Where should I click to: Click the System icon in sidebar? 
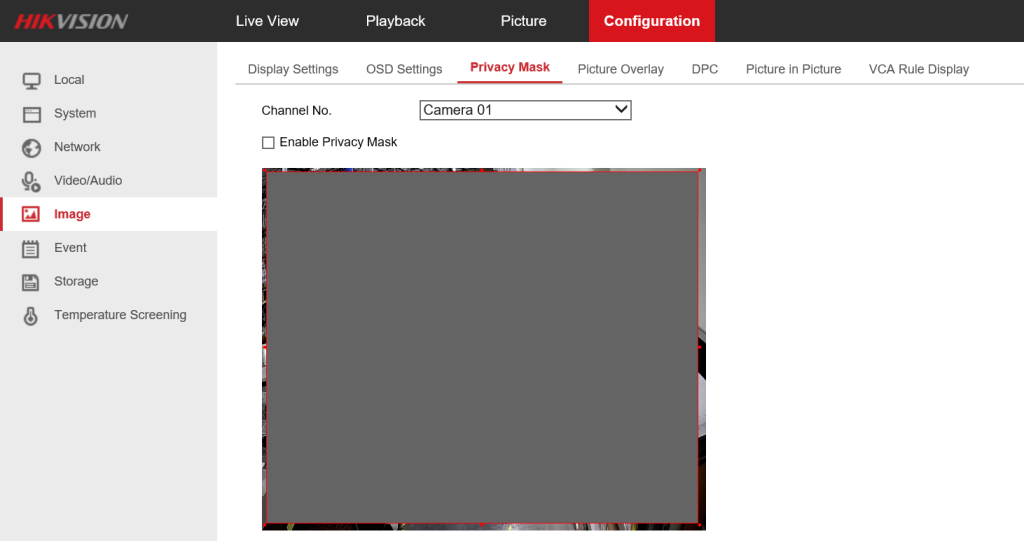pyautogui.click(x=31, y=114)
